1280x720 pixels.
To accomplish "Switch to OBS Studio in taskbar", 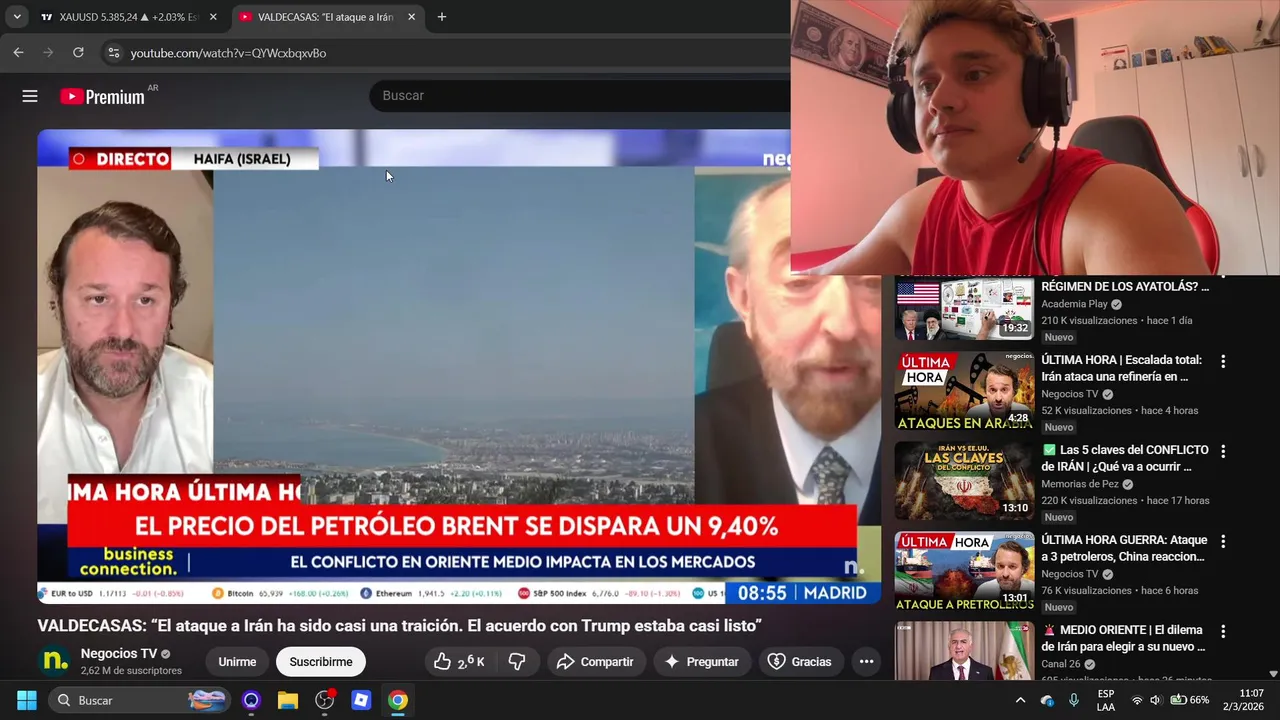I will pos(324,700).
